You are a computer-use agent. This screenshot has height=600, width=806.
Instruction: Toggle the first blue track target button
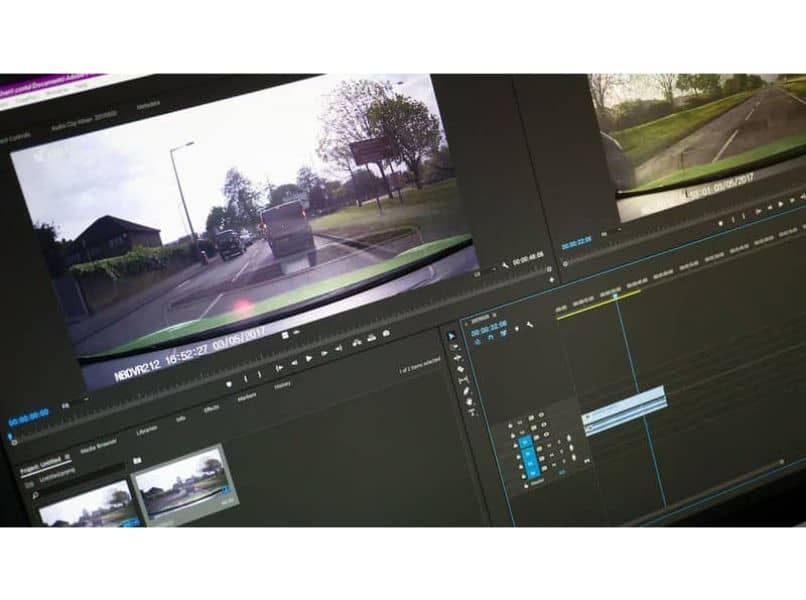[525, 442]
